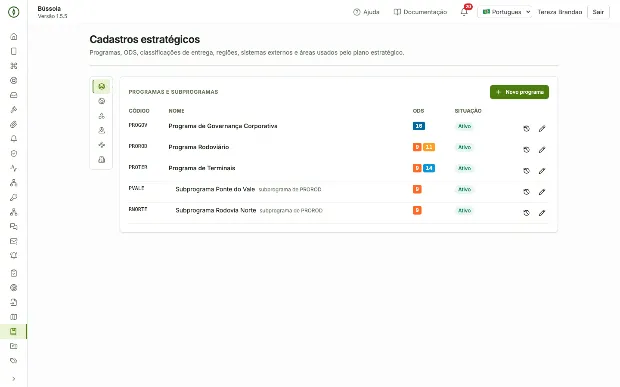The width and height of the screenshot is (620, 387).
Task: Click circular-arrow icon for Programa de Governança Corporativa
Action: click(x=526, y=129)
